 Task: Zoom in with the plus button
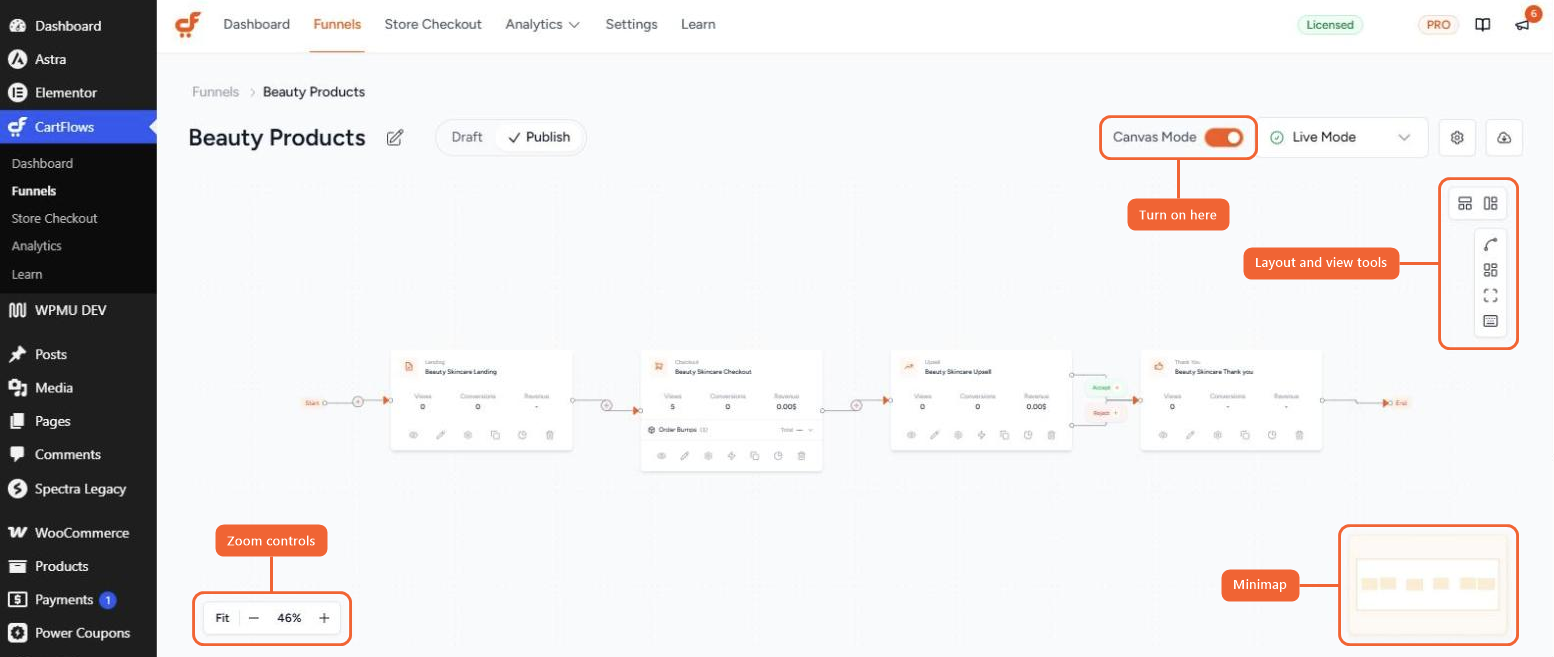[324, 618]
